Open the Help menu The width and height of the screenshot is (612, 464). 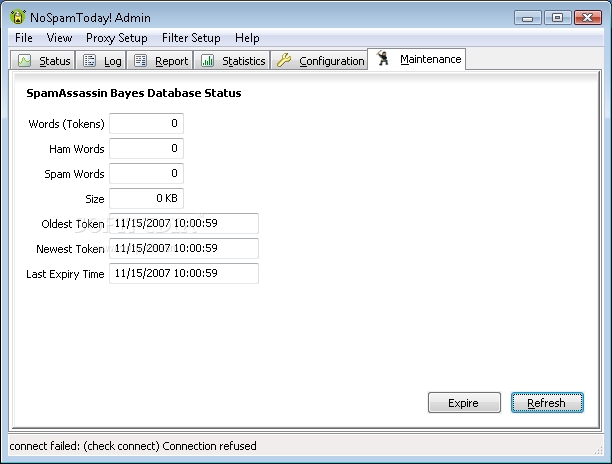(247, 38)
